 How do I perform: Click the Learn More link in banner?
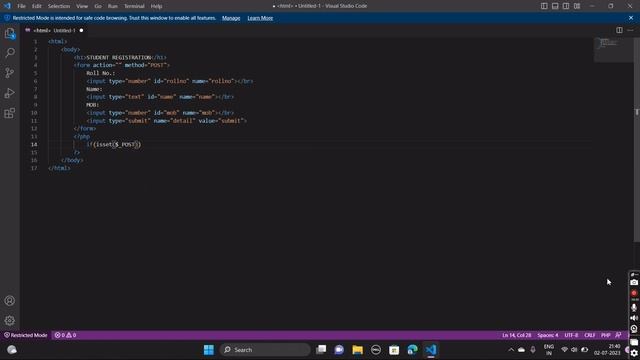pyautogui.click(x=260, y=18)
